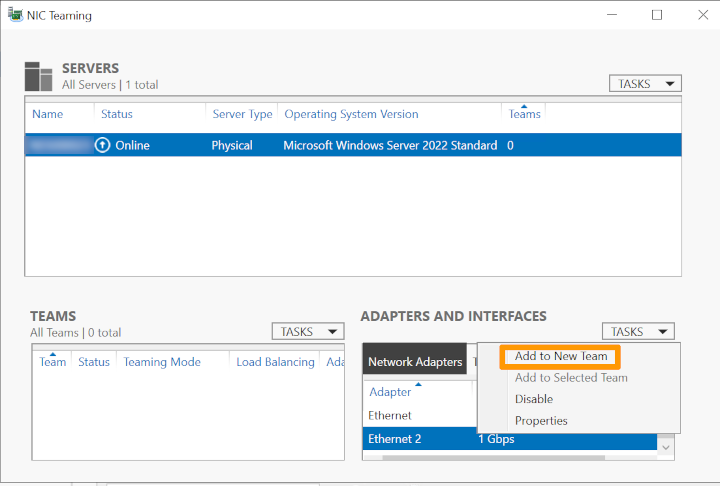
Task: Expand the Teams TASKS dropdown
Action: click(308, 331)
